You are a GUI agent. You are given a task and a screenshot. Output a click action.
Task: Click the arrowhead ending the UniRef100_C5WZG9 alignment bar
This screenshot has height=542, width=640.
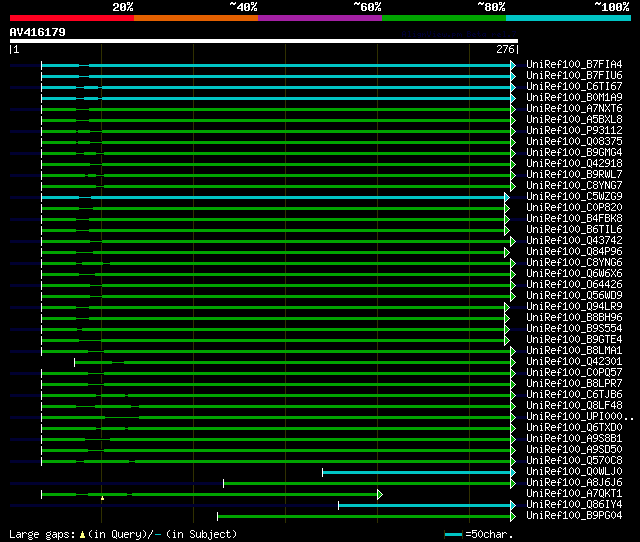pos(507,197)
